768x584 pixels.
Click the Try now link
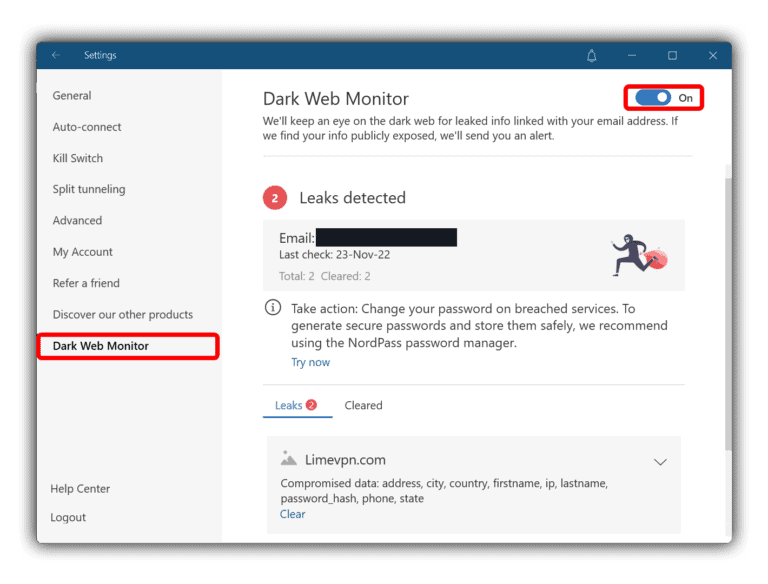[311, 363]
